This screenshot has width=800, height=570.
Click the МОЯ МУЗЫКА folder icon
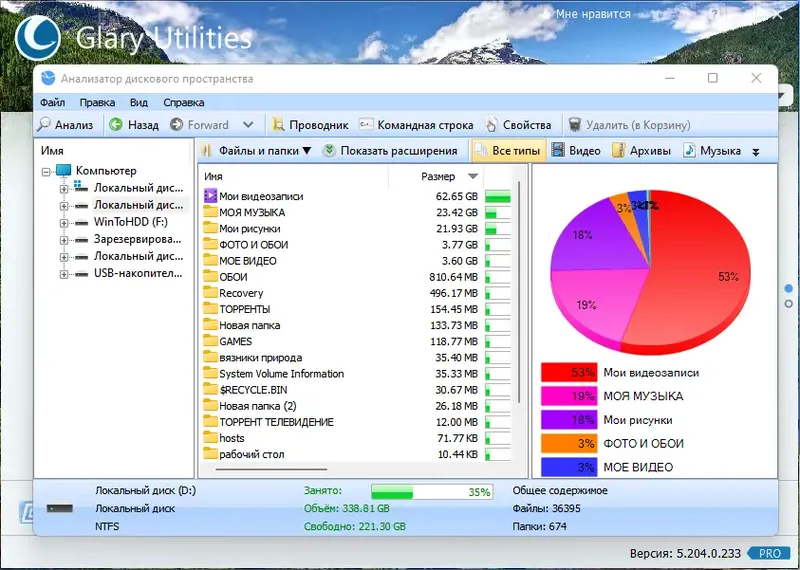tap(210, 212)
